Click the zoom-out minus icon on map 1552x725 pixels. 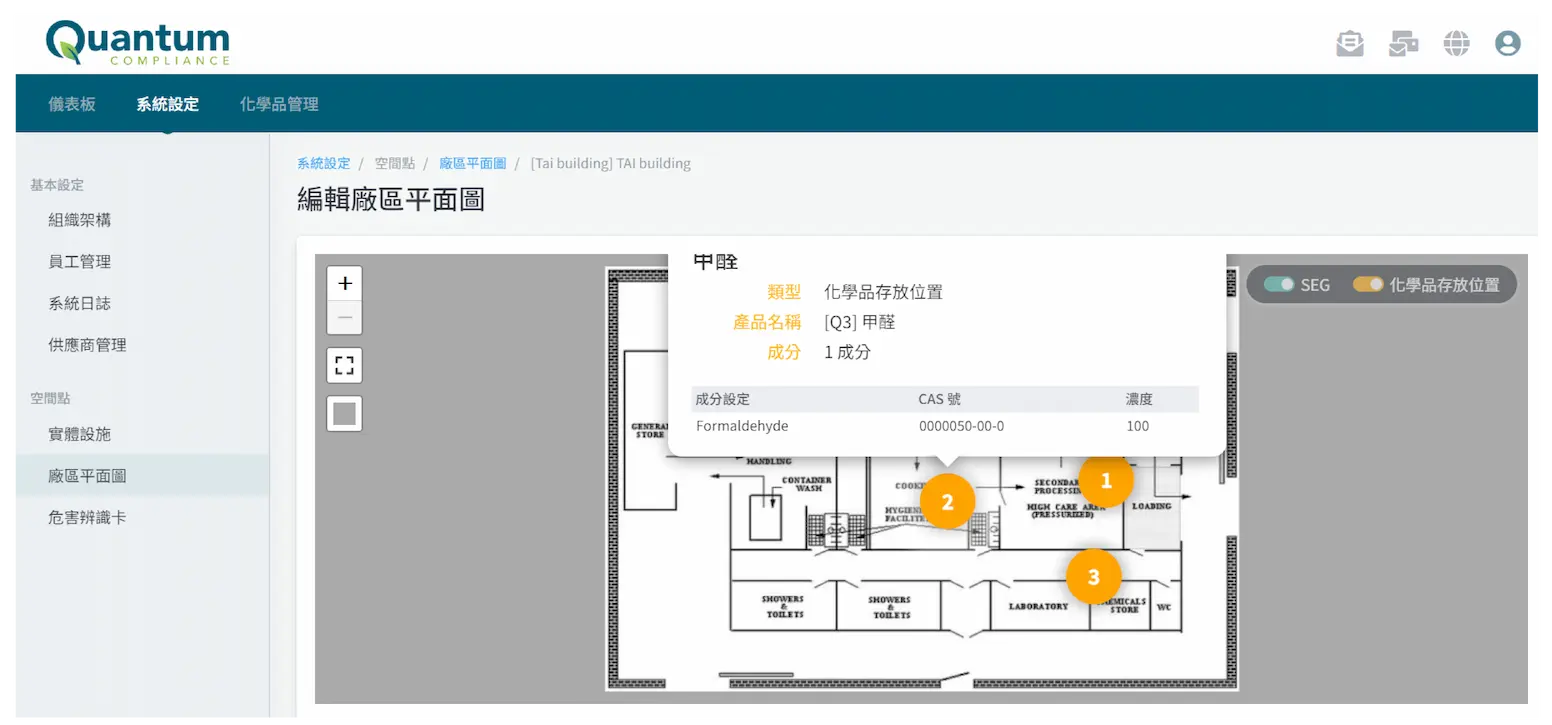pos(344,317)
